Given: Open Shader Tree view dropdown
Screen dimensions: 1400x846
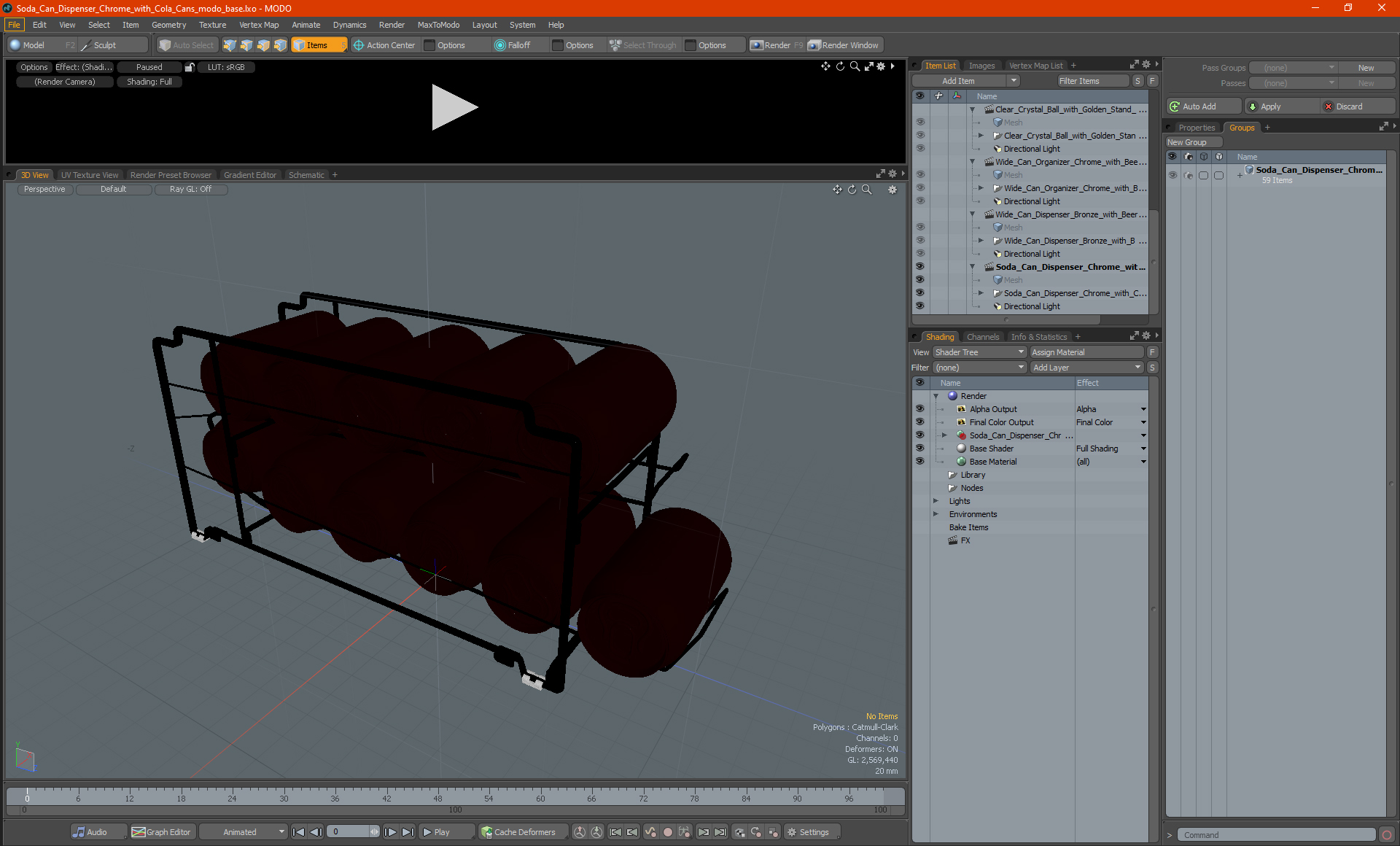Looking at the screenshot, I should click(979, 352).
